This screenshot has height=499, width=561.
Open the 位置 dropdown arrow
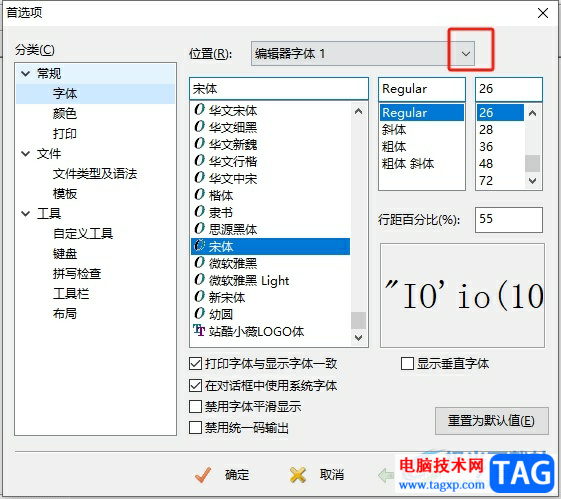(465, 54)
